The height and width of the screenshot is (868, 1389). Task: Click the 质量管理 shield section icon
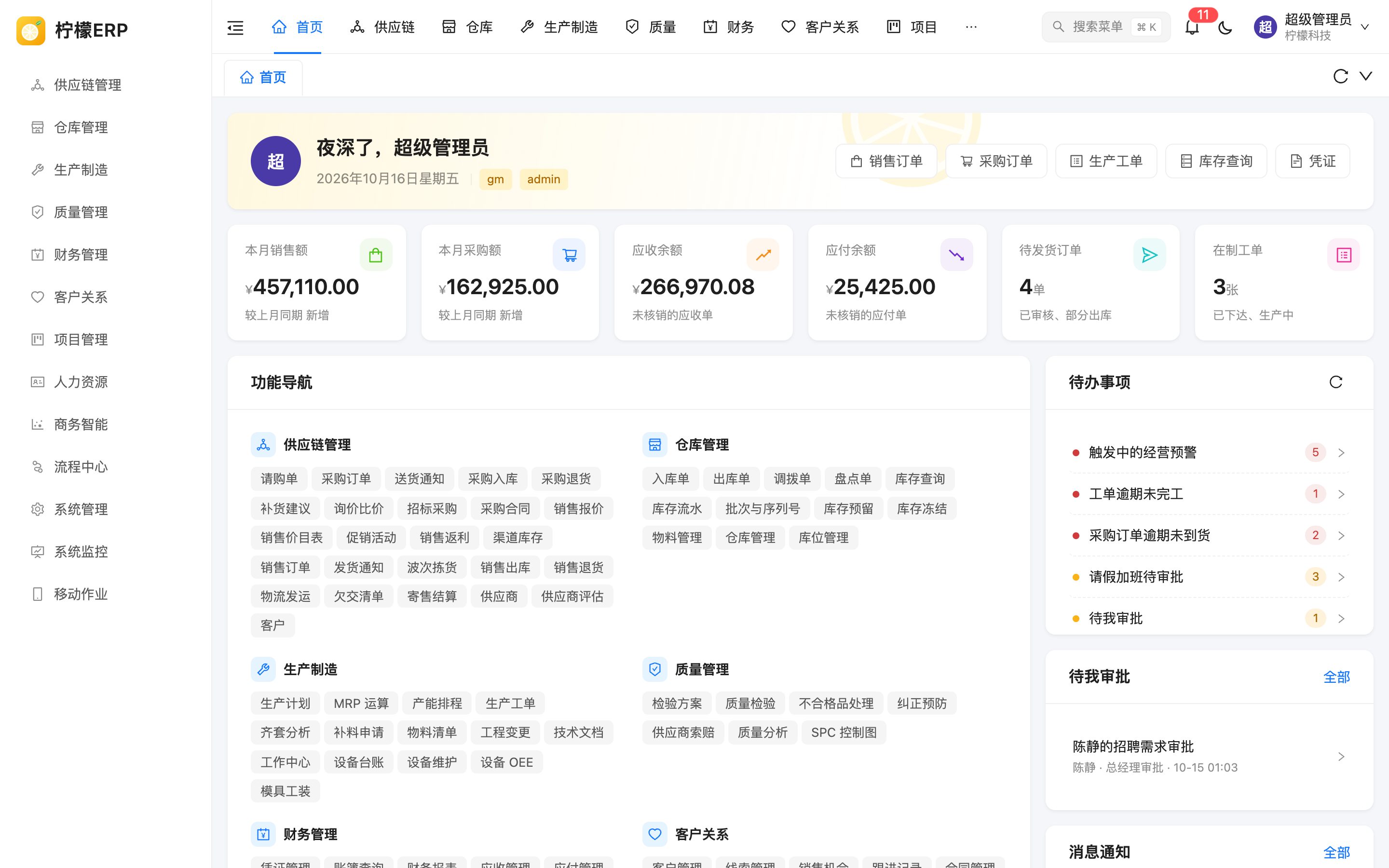tap(655, 669)
